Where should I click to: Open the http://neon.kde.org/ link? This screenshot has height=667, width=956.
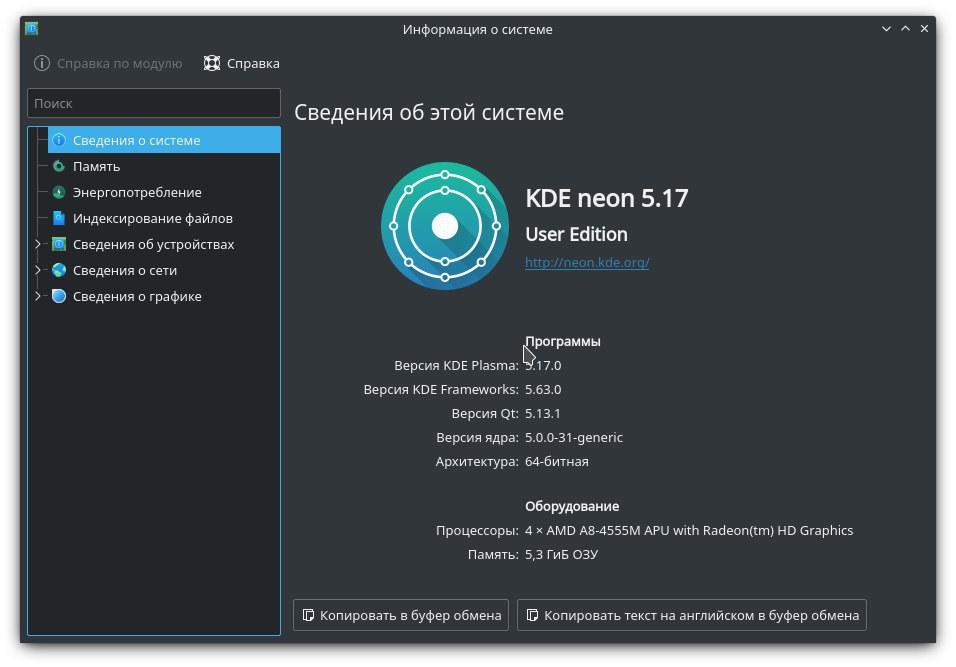(x=587, y=262)
